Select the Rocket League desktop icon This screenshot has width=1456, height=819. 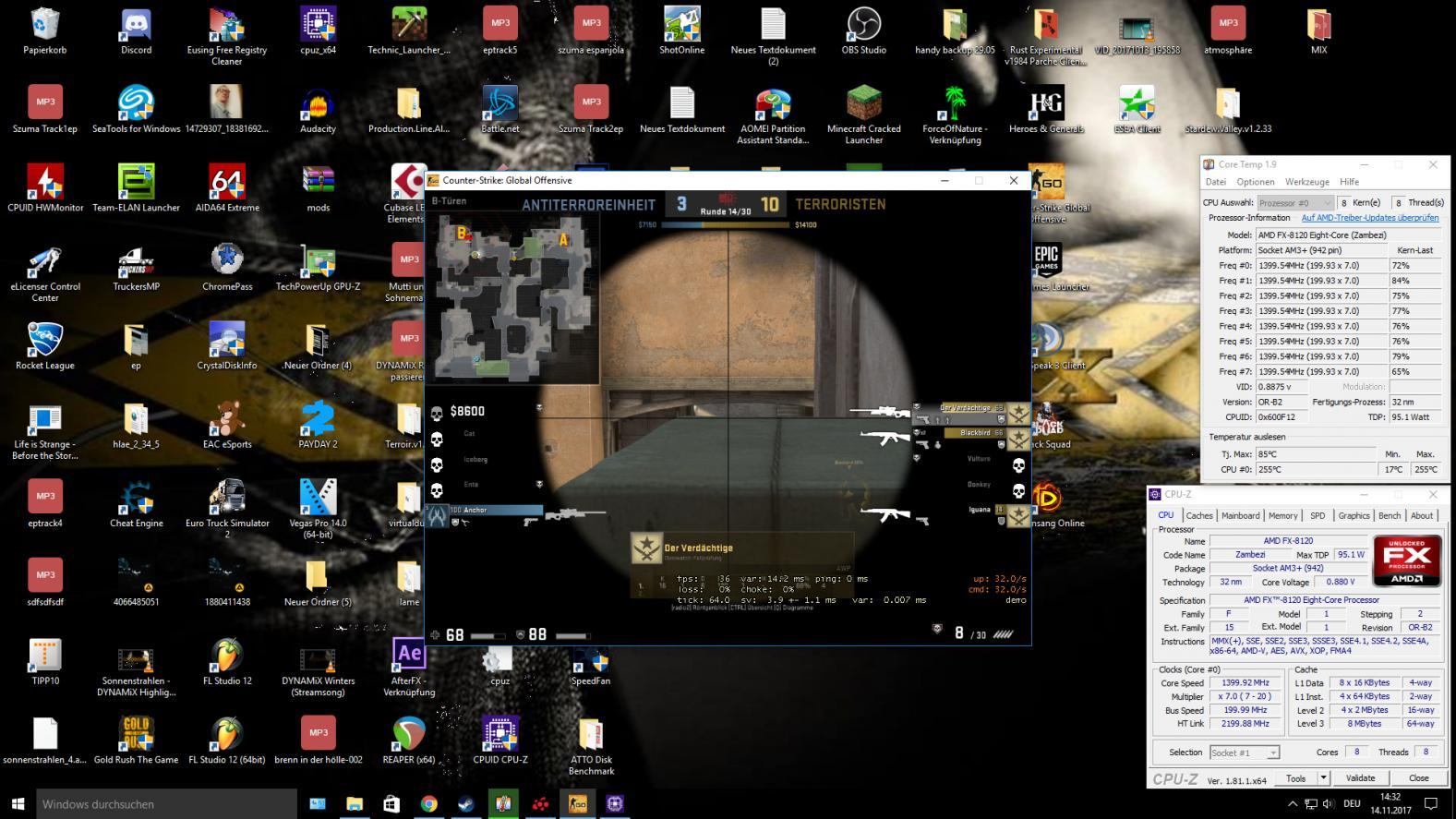pyautogui.click(x=45, y=346)
